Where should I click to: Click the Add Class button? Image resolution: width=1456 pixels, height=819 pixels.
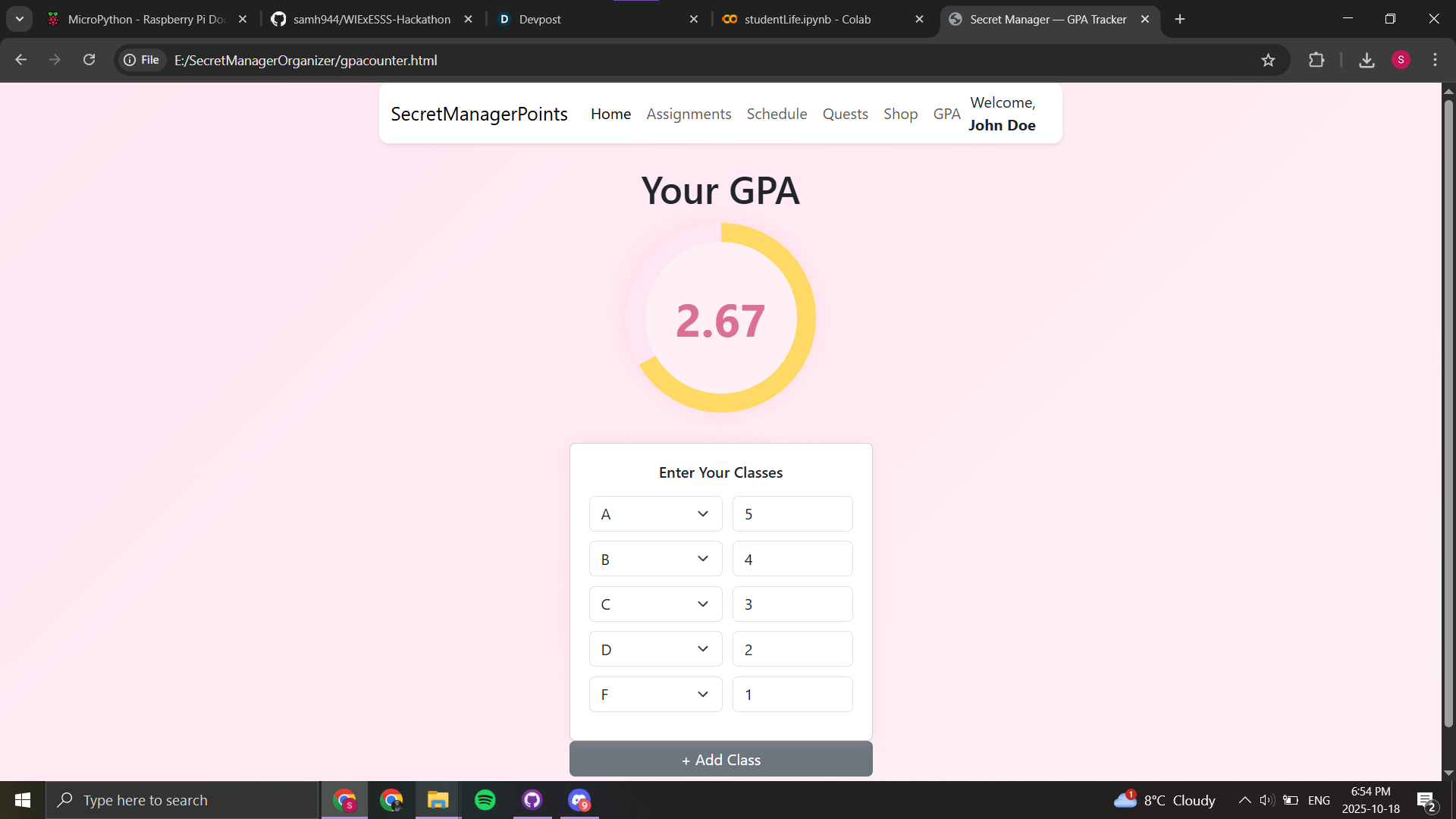(x=720, y=759)
